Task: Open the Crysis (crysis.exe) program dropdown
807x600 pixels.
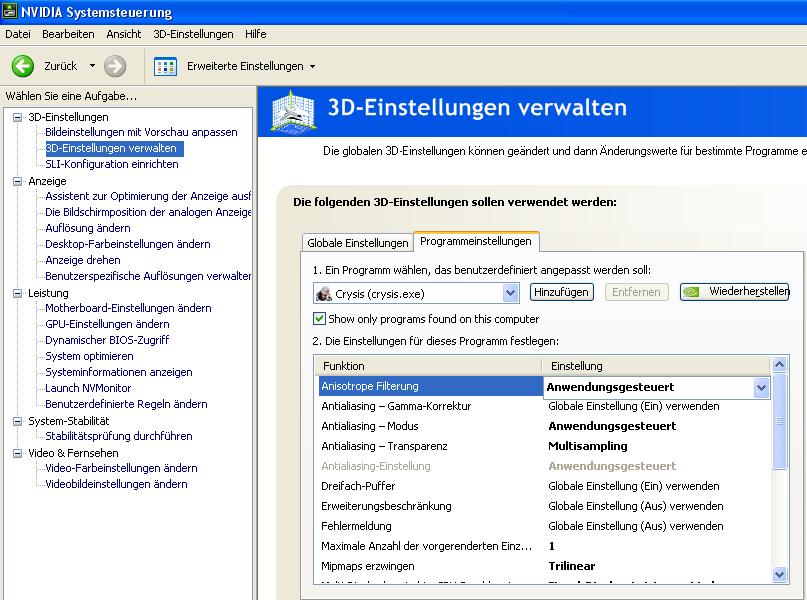Action: pyautogui.click(x=510, y=293)
